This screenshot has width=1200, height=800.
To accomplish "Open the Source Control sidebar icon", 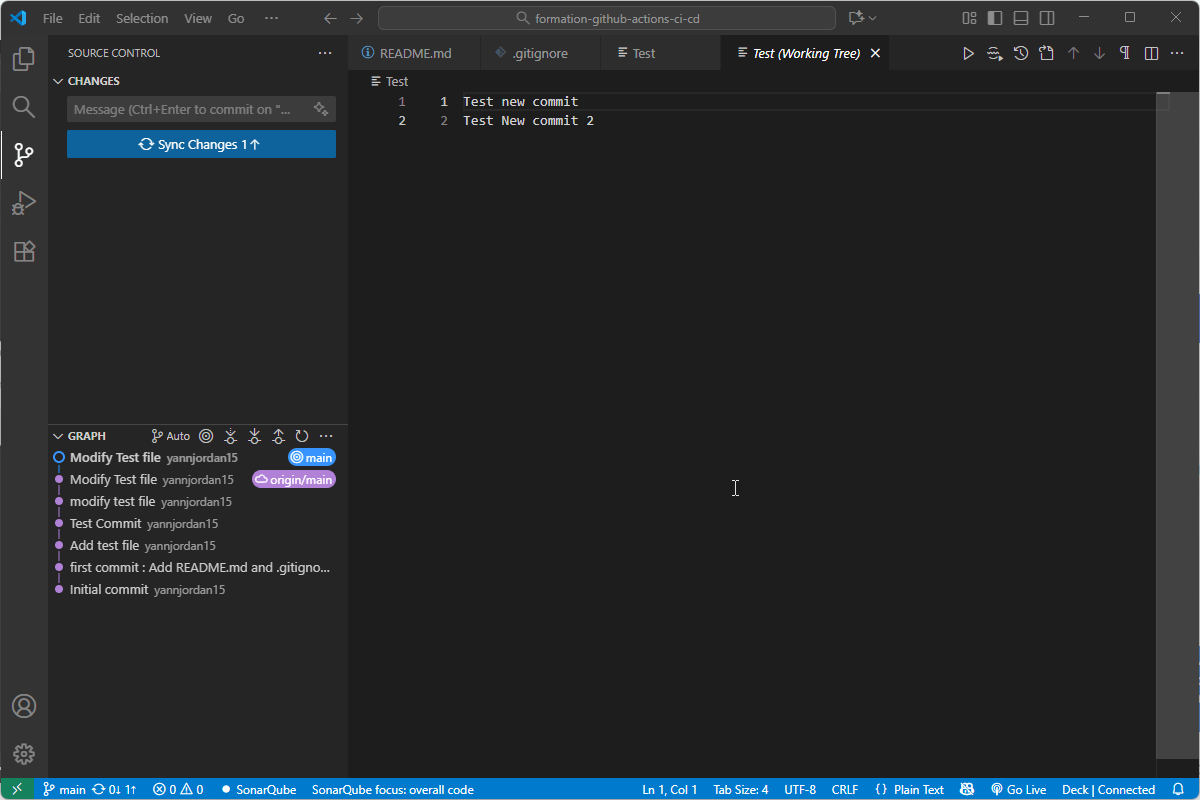I will click(x=23, y=155).
